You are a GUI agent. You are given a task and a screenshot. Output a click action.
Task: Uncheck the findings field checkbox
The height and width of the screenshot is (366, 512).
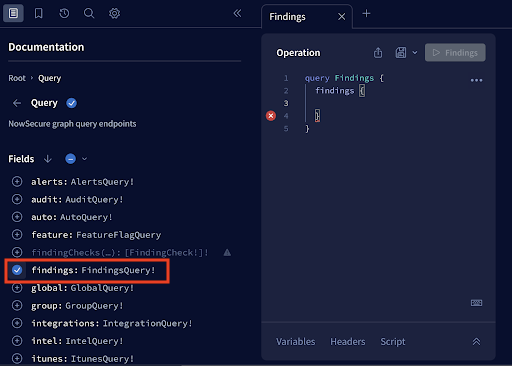click(x=17, y=270)
